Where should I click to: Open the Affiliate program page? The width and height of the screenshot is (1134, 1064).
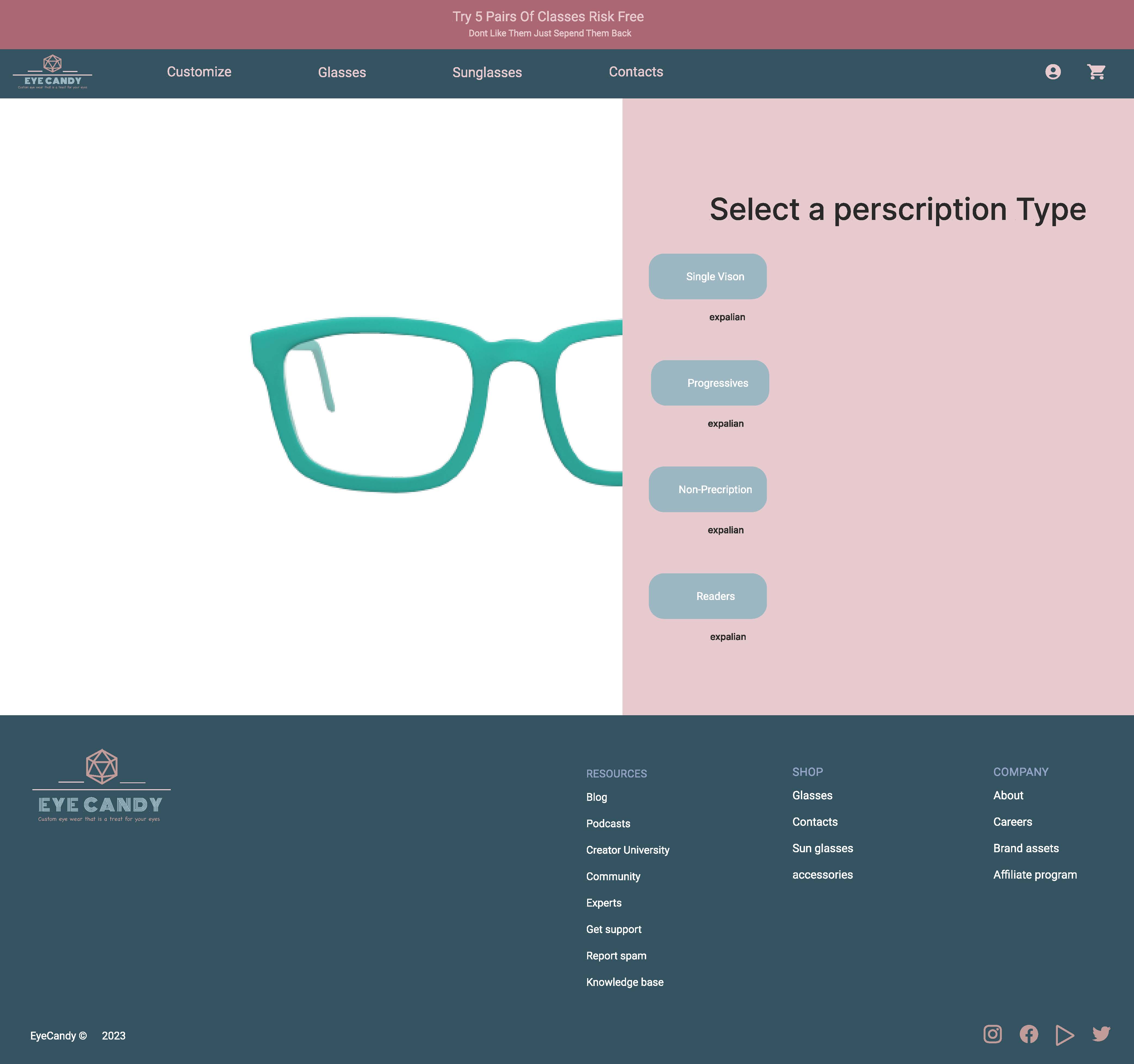point(1035,874)
